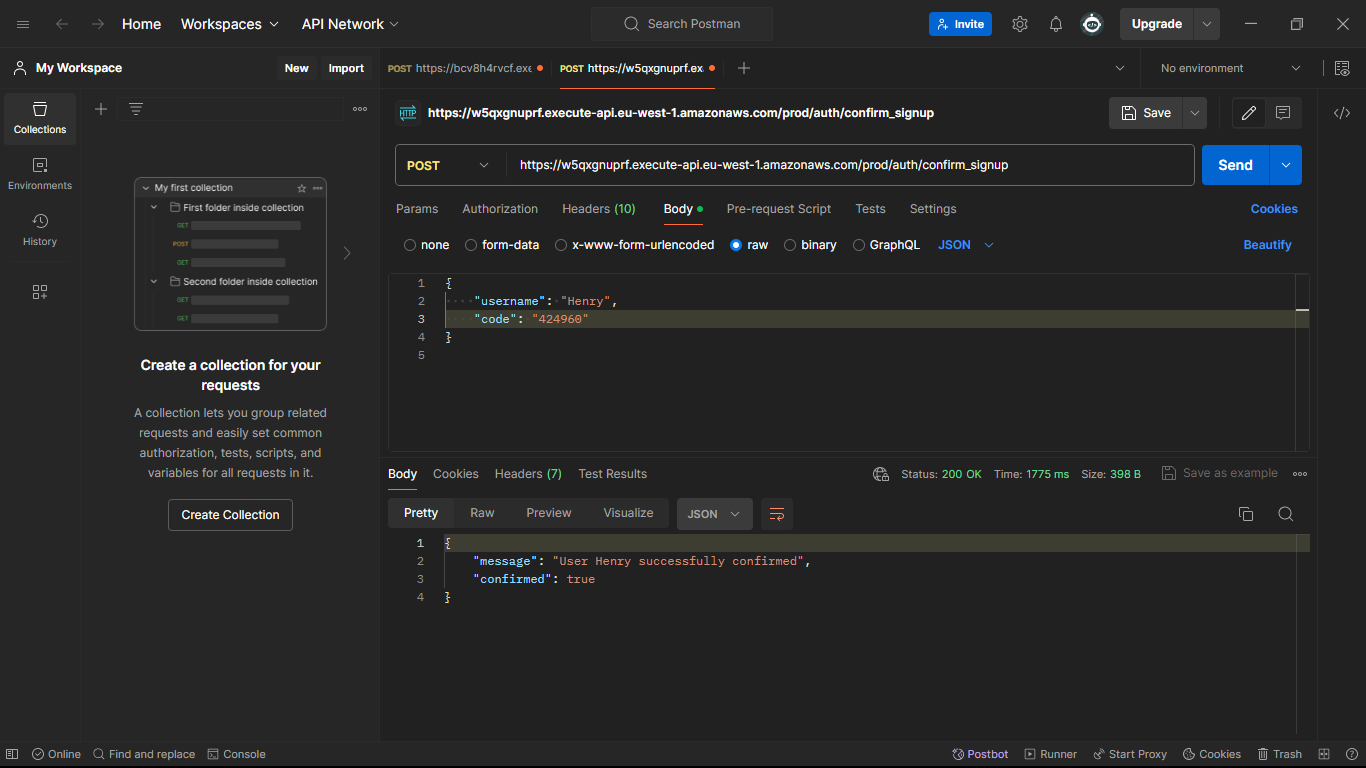The image size is (1366, 768).
Task: Expand the Workspaces dropdown
Action: [230, 24]
